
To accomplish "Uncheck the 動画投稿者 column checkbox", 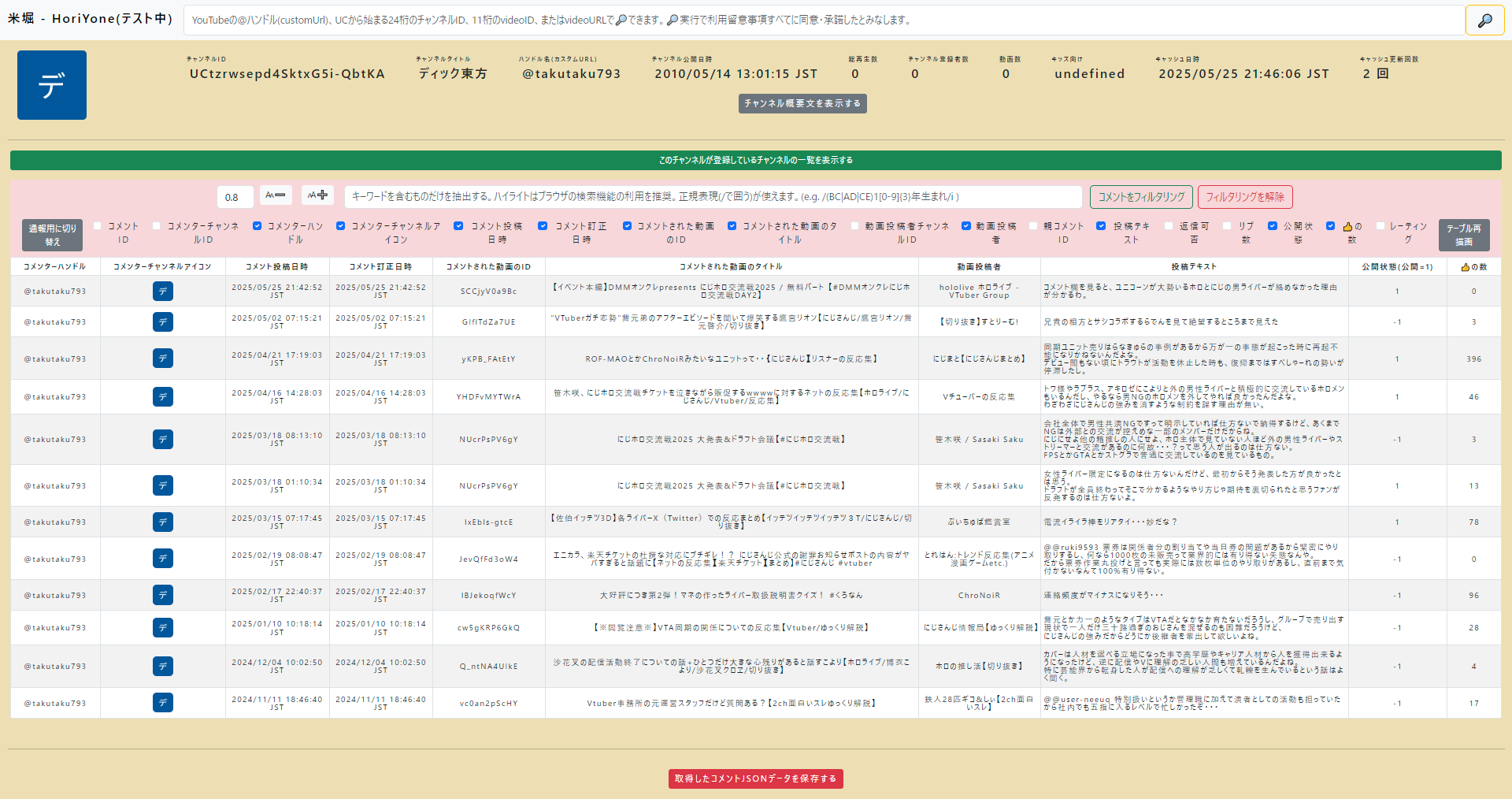I will click(966, 226).
